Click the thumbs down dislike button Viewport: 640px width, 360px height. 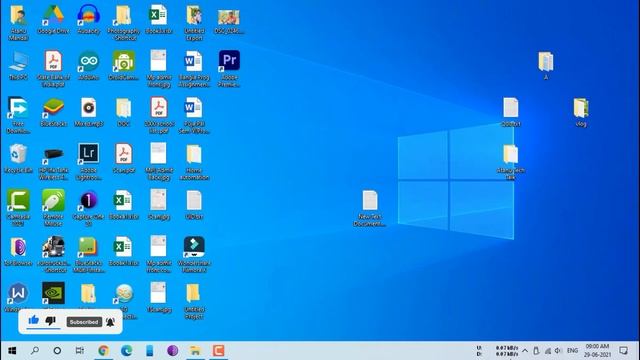click(51, 321)
